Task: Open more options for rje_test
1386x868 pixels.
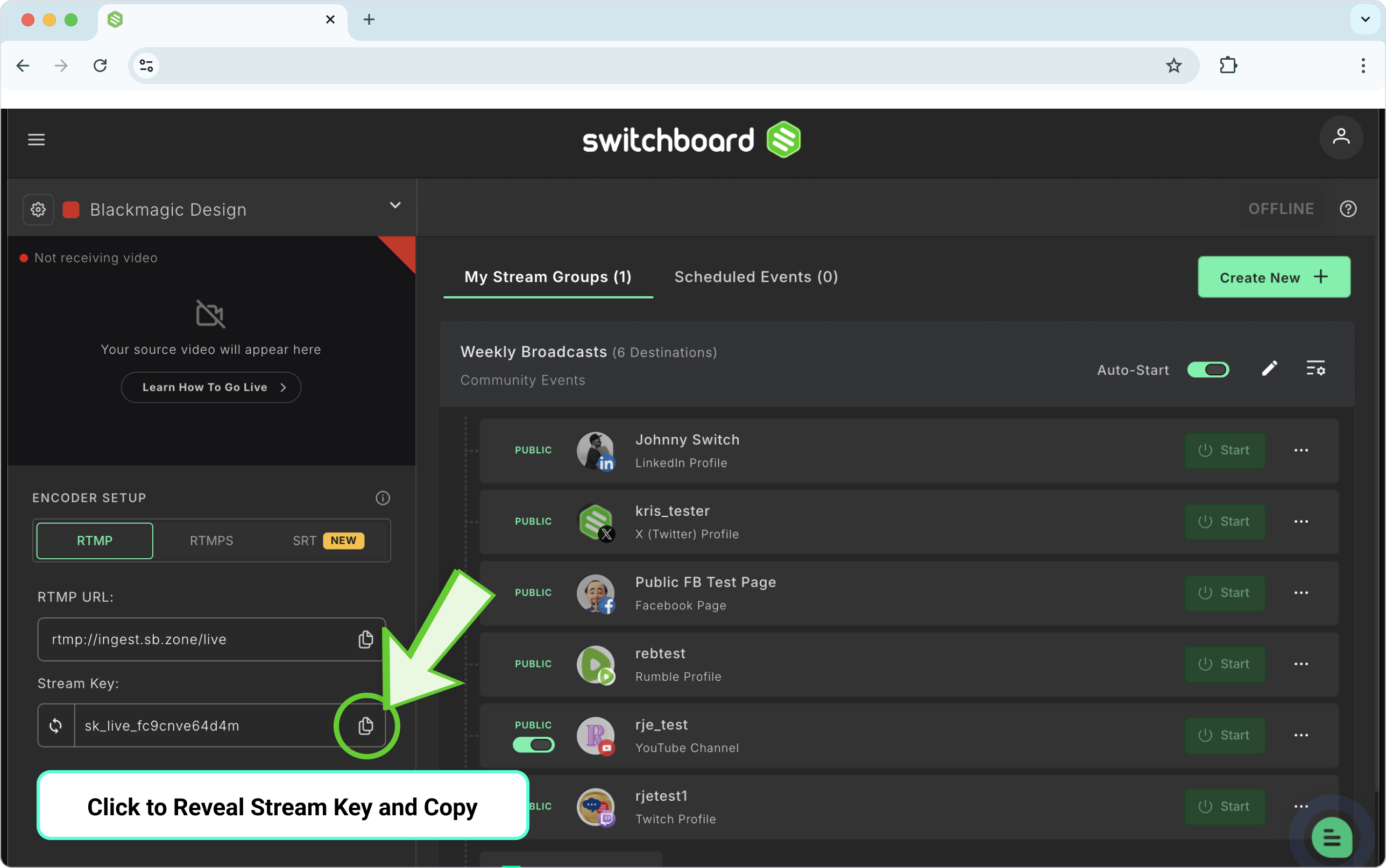Action: coord(1300,735)
